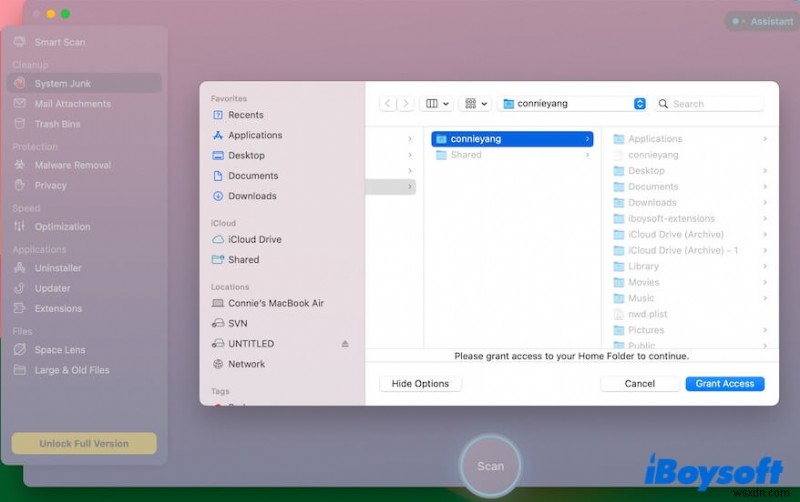
Task: Expand the Shared folder chevron in column
Action: 587,155
